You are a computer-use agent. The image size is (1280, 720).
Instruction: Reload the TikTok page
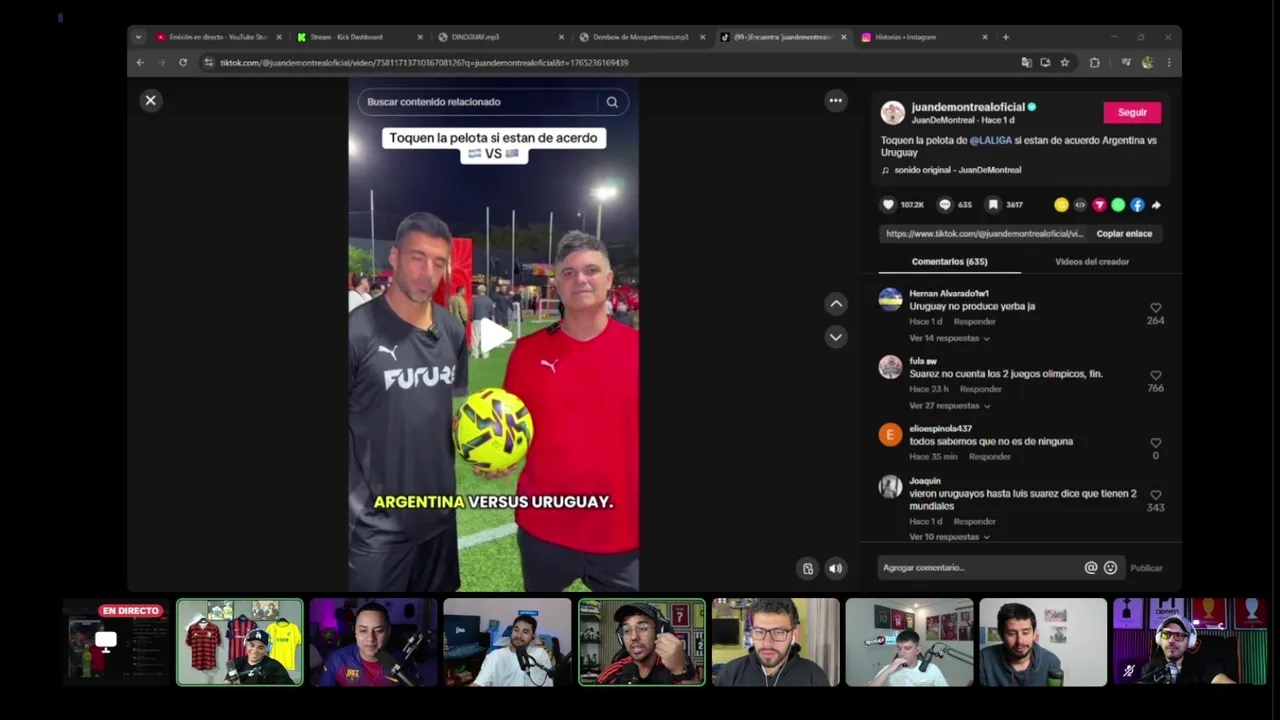[x=183, y=62]
